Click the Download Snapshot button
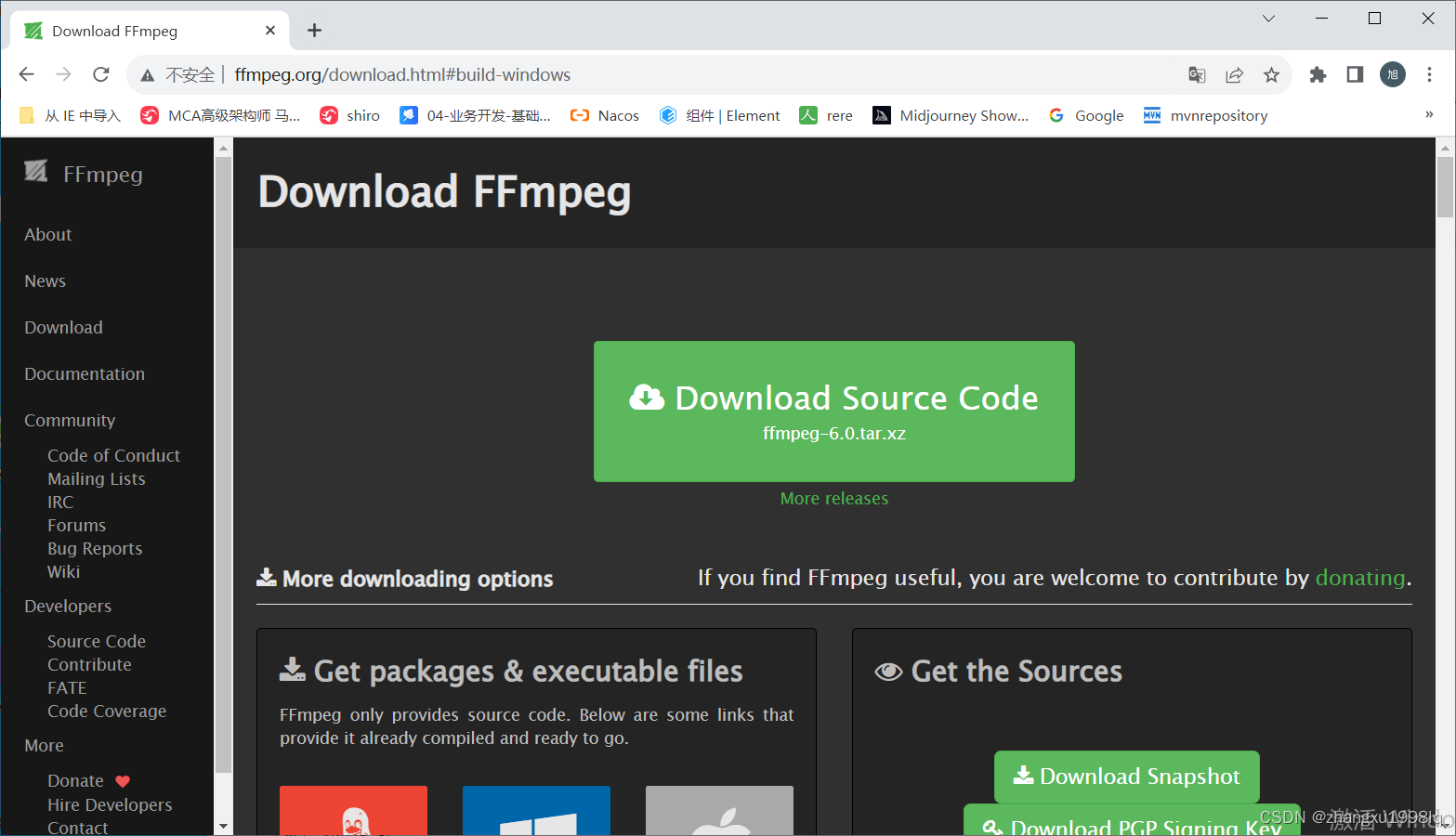The width and height of the screenshot is (1456, 836). [x=1127, y=777]
